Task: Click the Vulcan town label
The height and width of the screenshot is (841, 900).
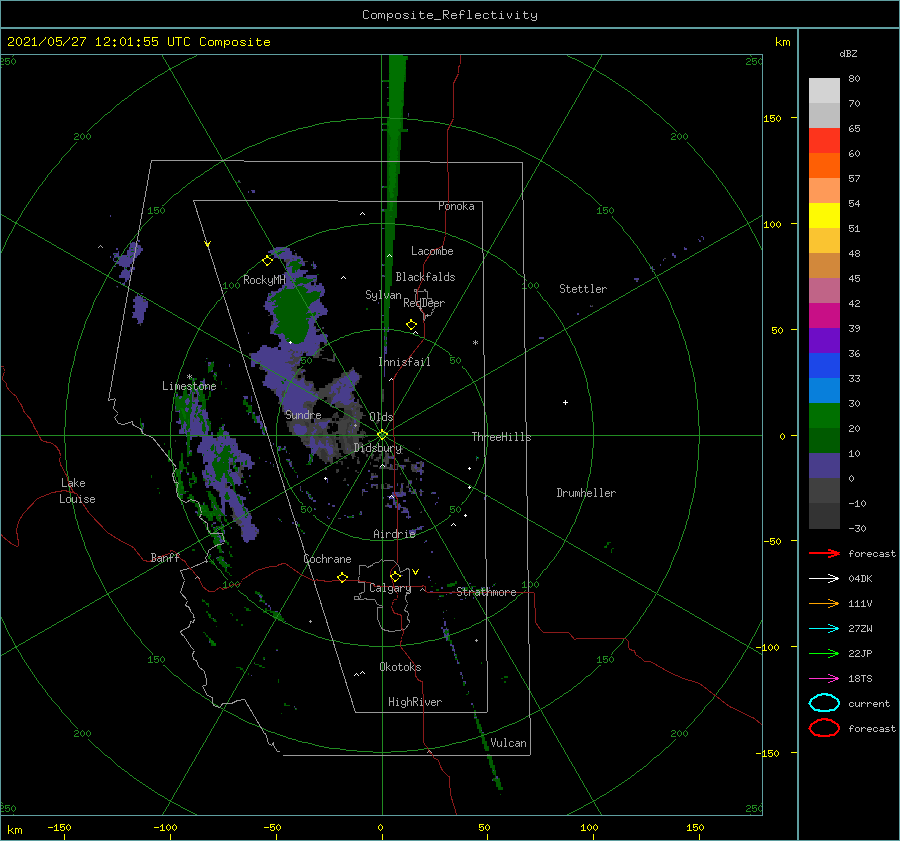Action: click(x=508, y=743)
